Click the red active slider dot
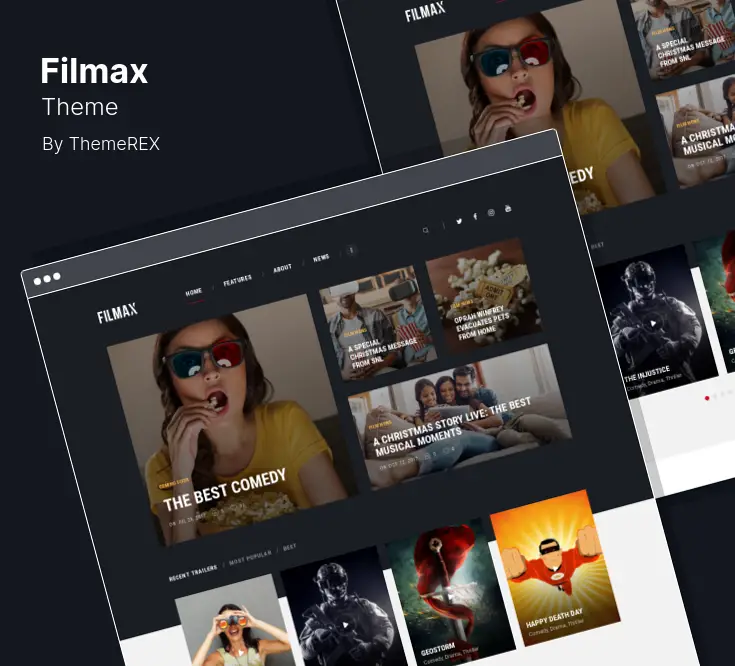 pos(707,398)
